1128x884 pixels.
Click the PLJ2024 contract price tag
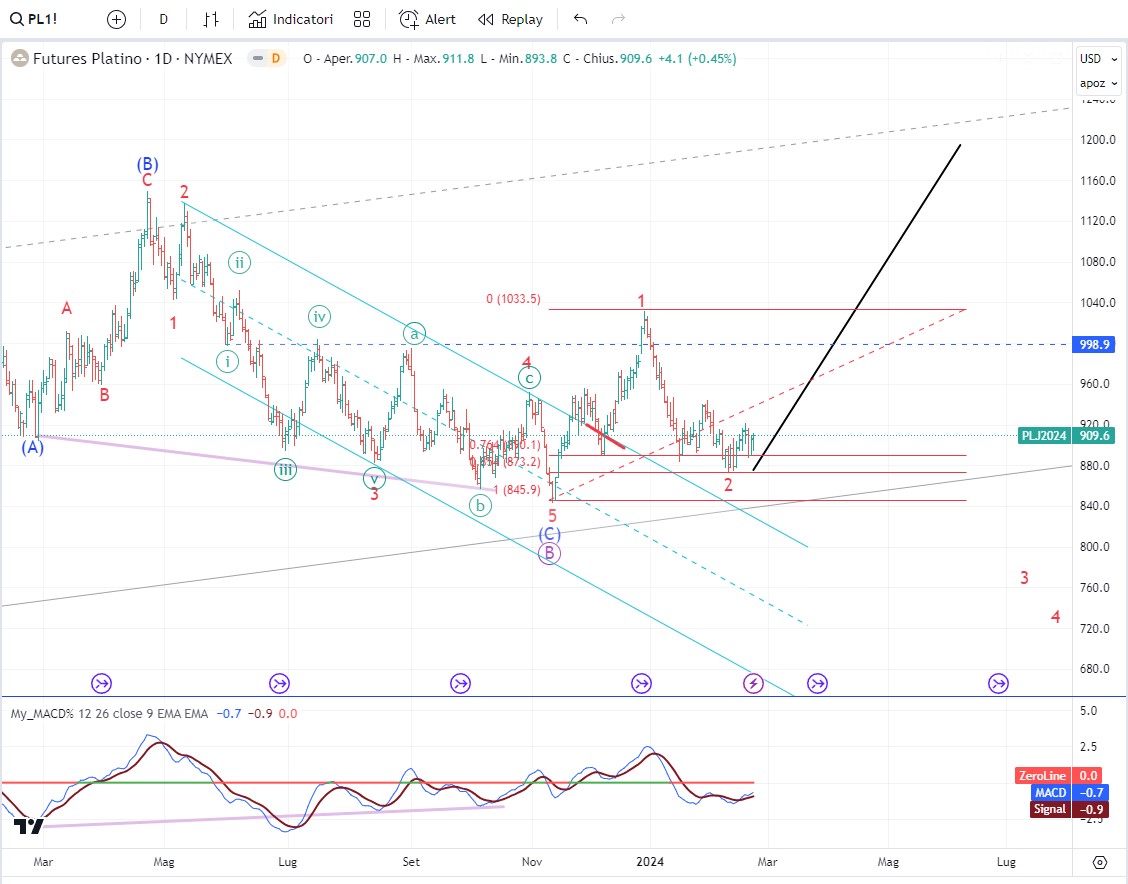tap(1045, 435)
